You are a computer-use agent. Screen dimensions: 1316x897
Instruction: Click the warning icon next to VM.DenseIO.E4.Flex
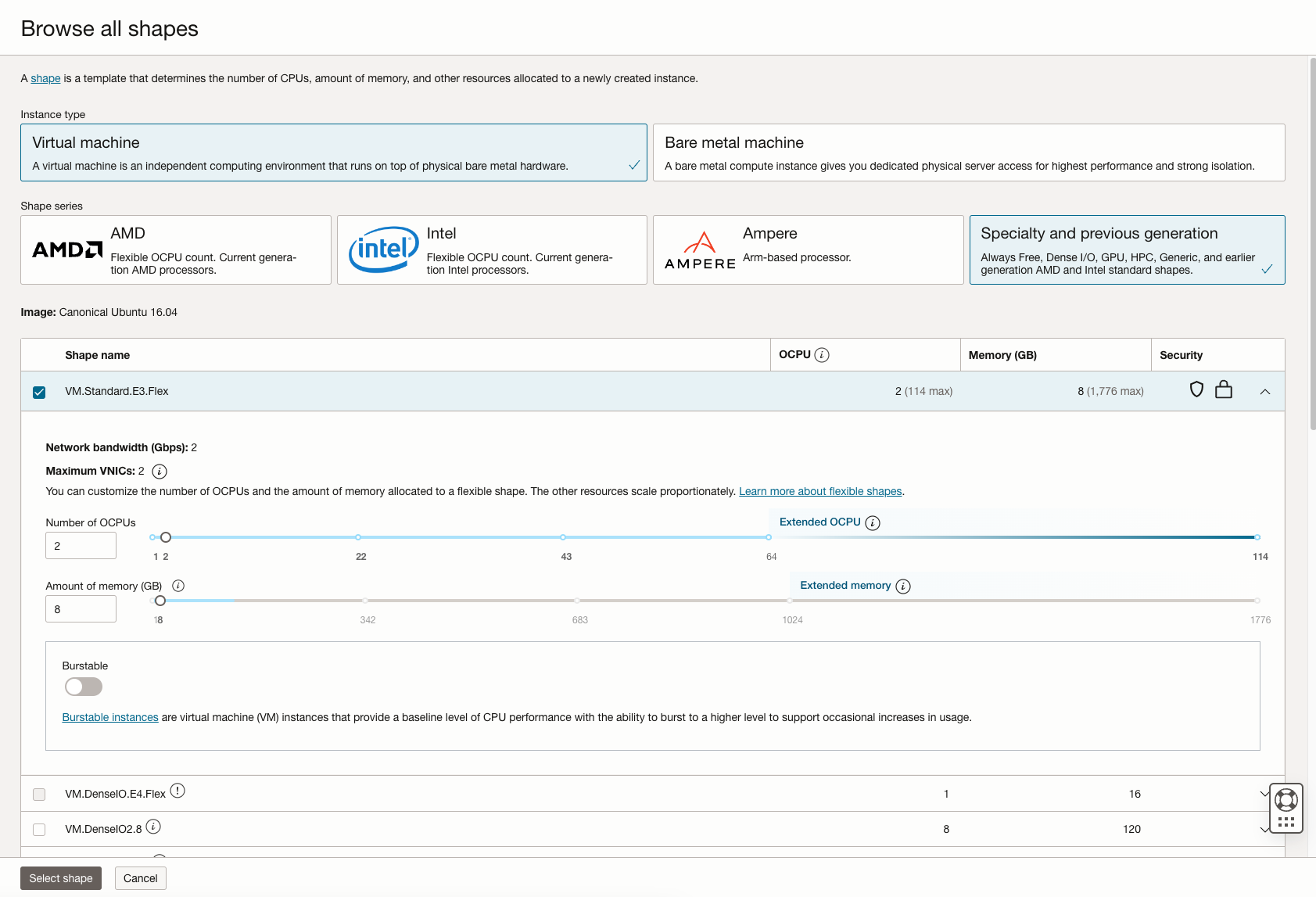[177, 791]
